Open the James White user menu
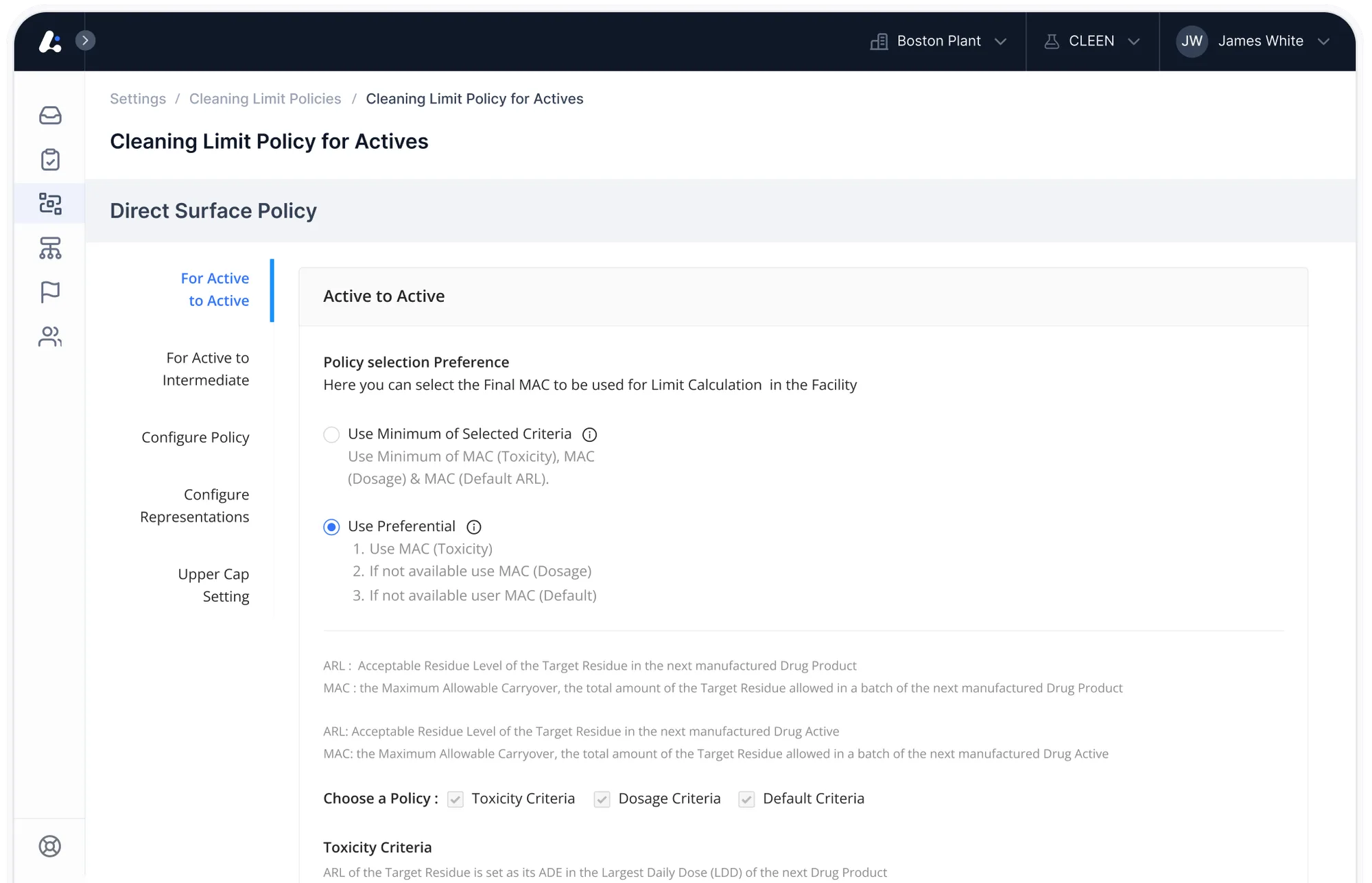Screen dimensions: 1372x883 [1254, 41]
